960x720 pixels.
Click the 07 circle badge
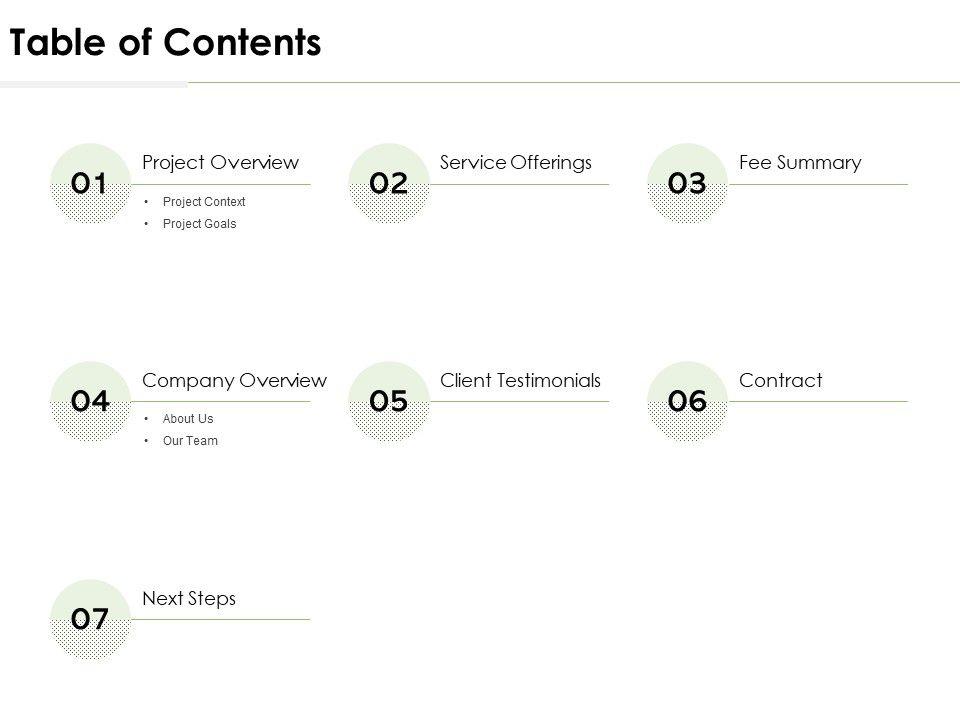89,619
